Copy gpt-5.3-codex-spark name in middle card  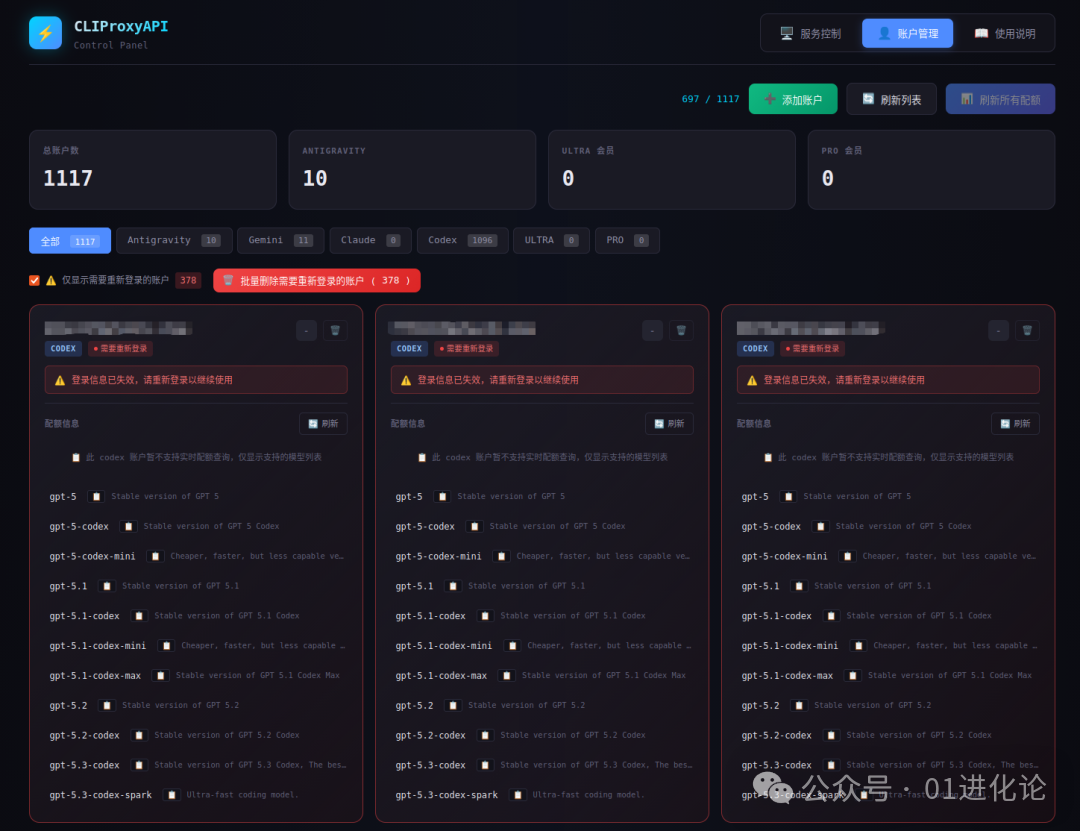pos(517,795)
